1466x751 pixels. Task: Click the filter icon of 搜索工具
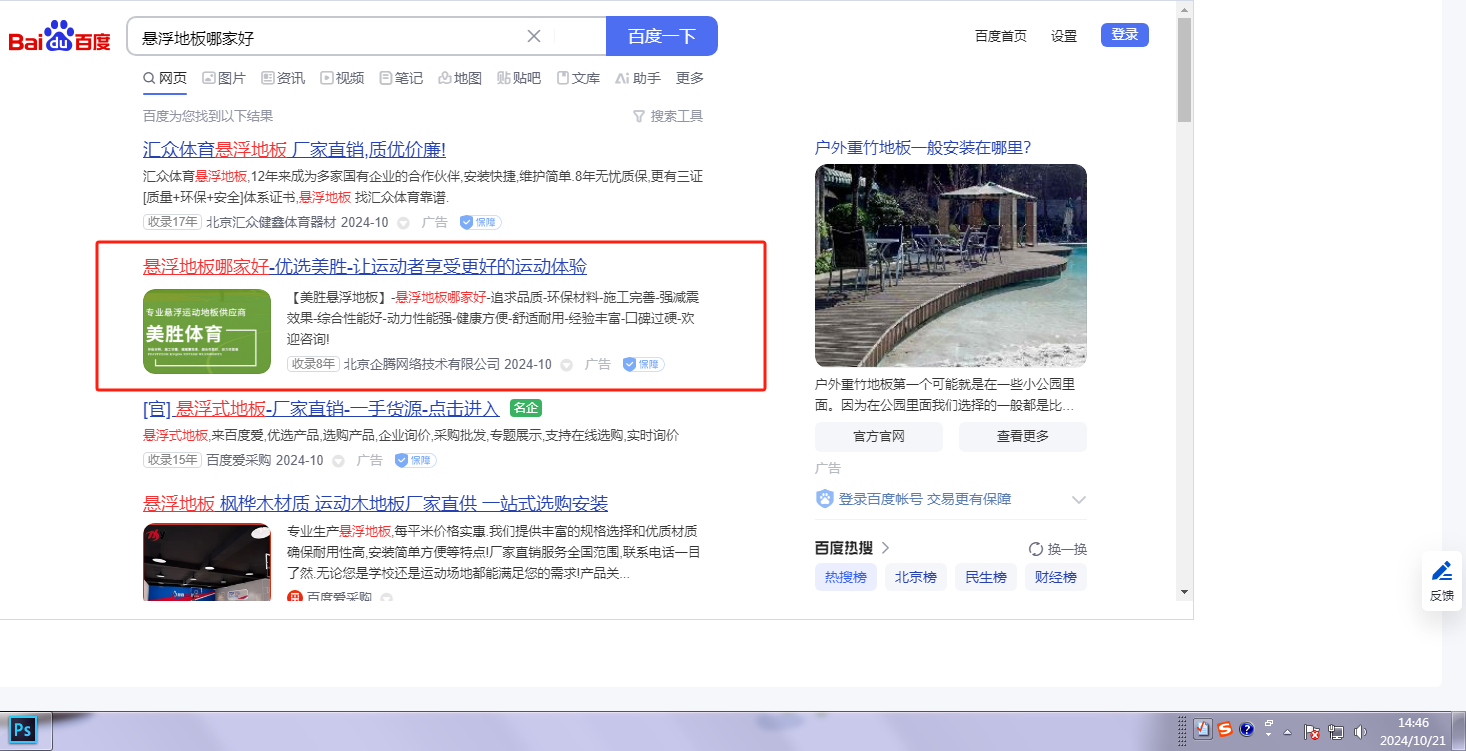coord(639,116)
